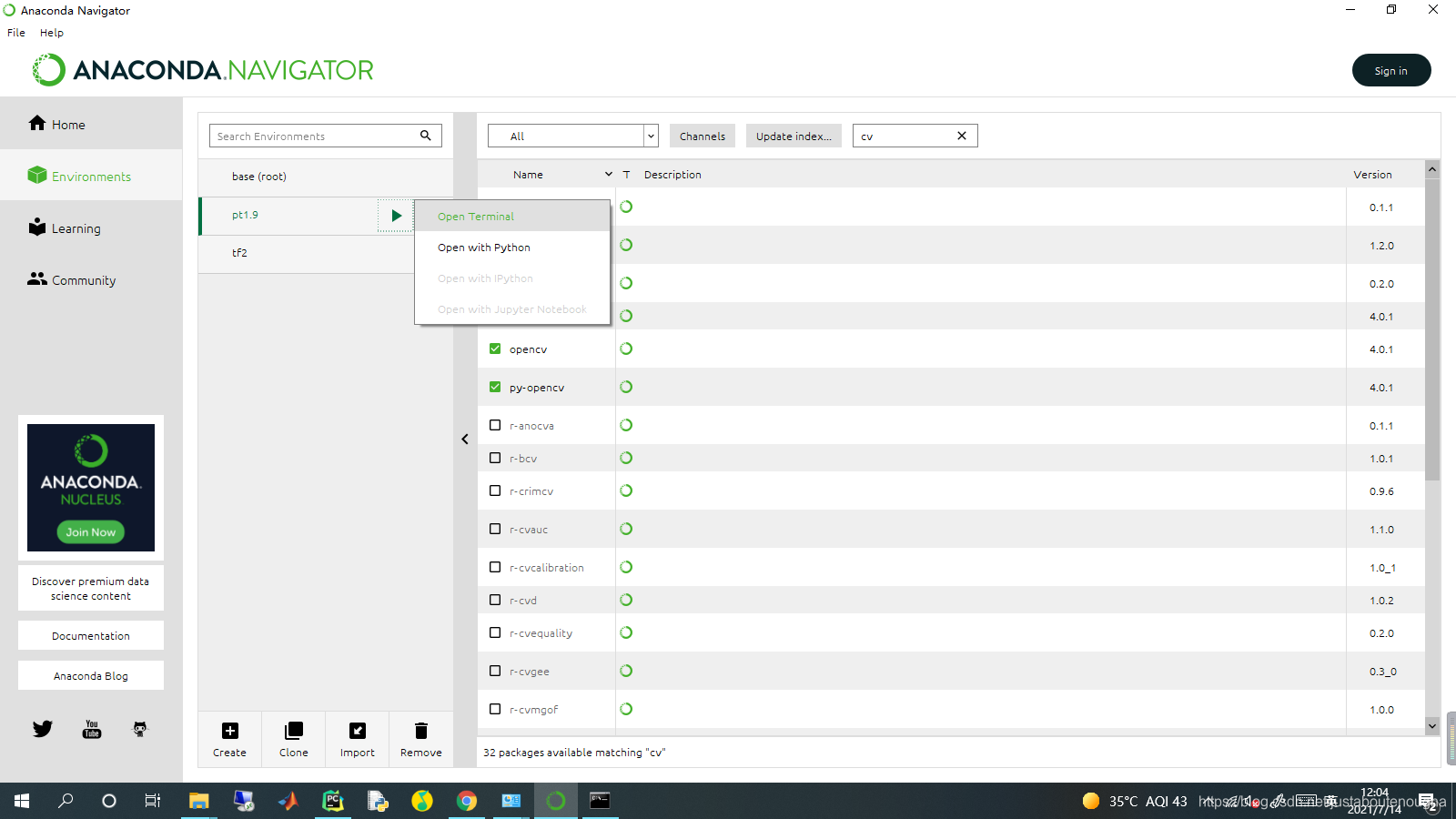The height and width of the screenshot is (819, 1456).
Task: Select Open Terminal from the menu
Action: [512, 217]
